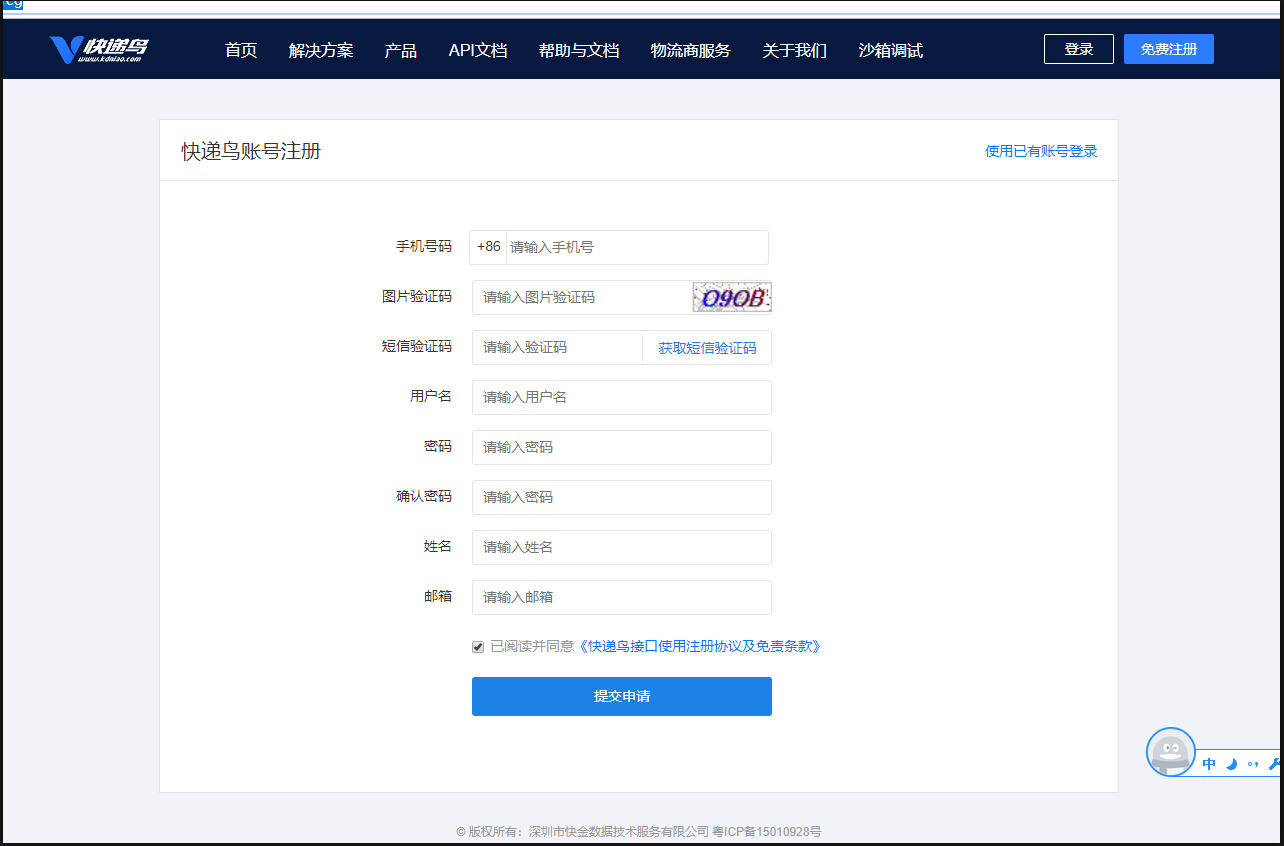Click 获取短信验证码 to request an SMS code

pos(707,348)
